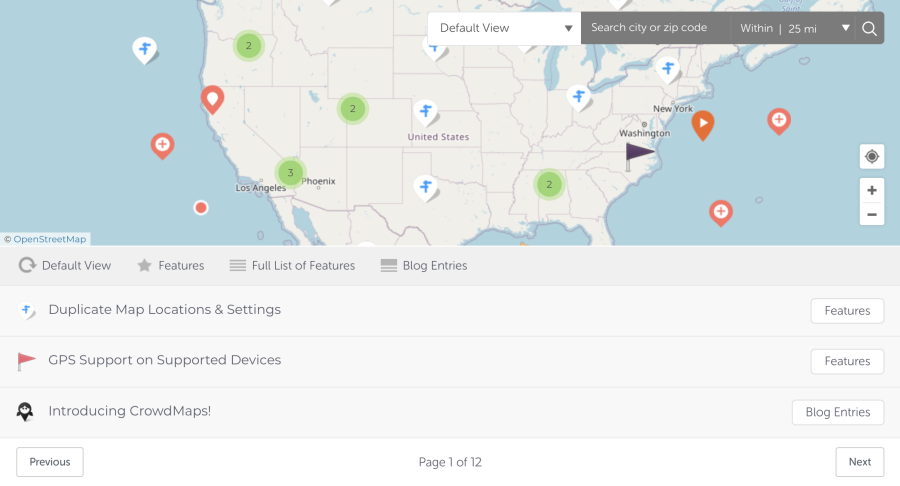Click the purple flag marker near Washington
This screenshot has height=486, width=900.
[x=638, y=155]
